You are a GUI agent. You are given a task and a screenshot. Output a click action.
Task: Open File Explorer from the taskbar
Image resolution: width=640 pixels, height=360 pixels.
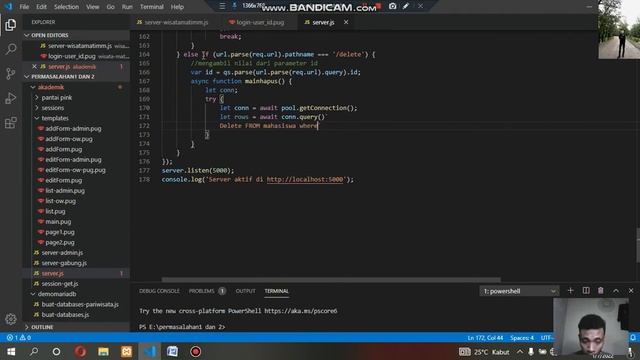(x=103, y=351)
